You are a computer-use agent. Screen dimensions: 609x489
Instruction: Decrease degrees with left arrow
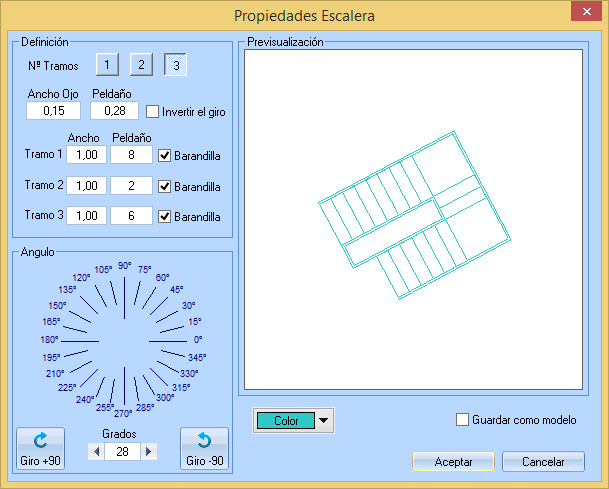(97, 452)
